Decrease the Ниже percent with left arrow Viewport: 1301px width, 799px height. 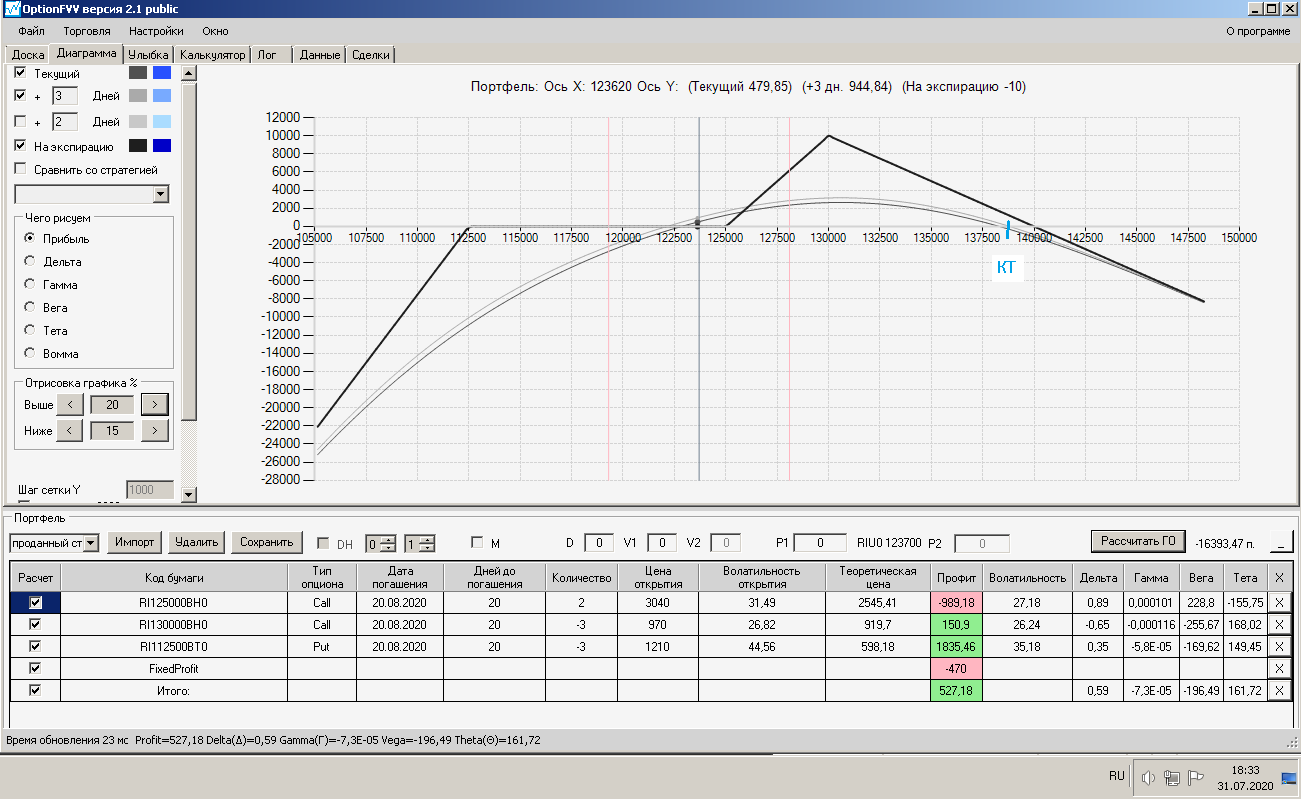69,430
